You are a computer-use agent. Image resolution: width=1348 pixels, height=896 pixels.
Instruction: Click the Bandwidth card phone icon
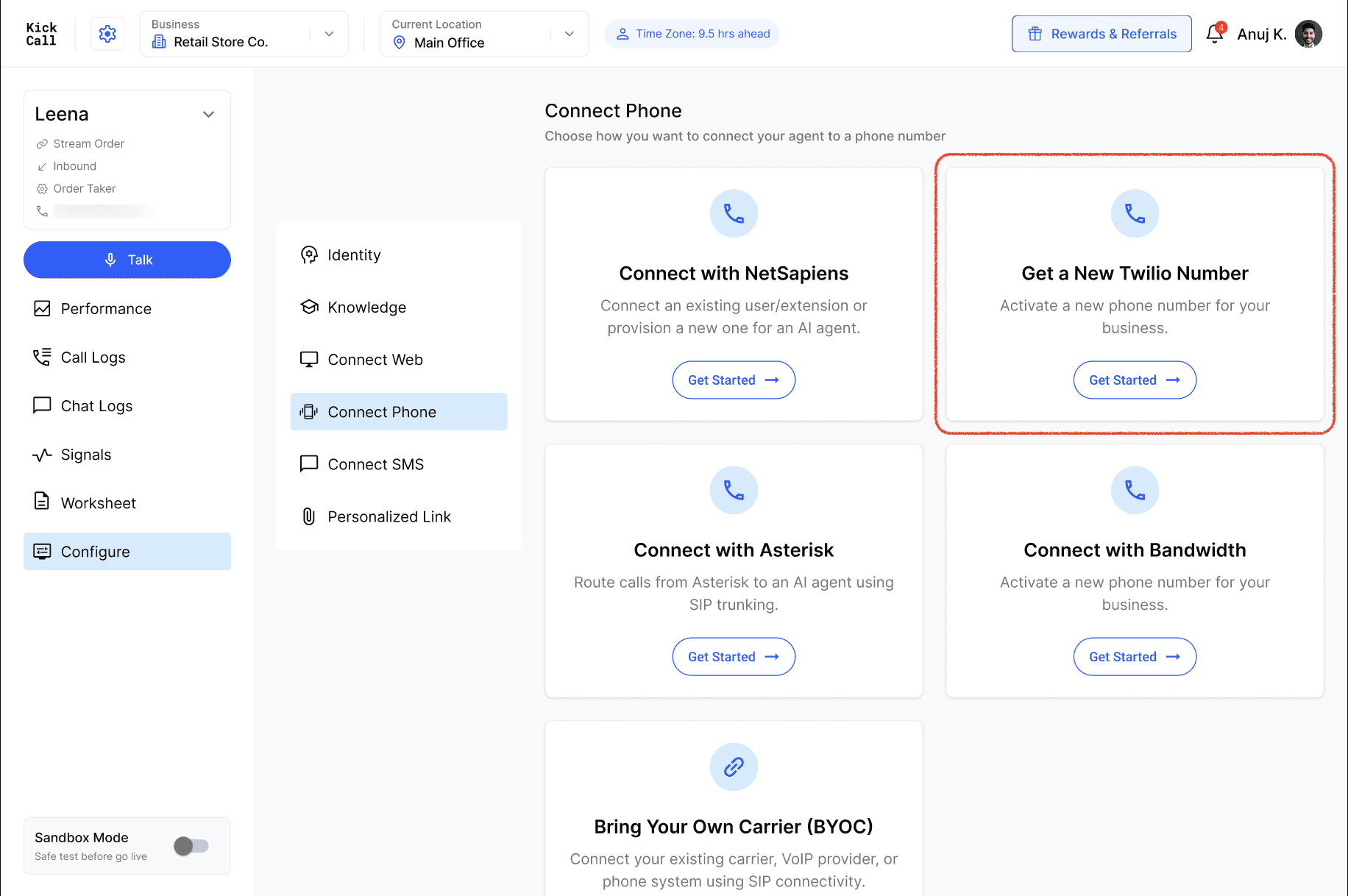(x=1135, y=491)
